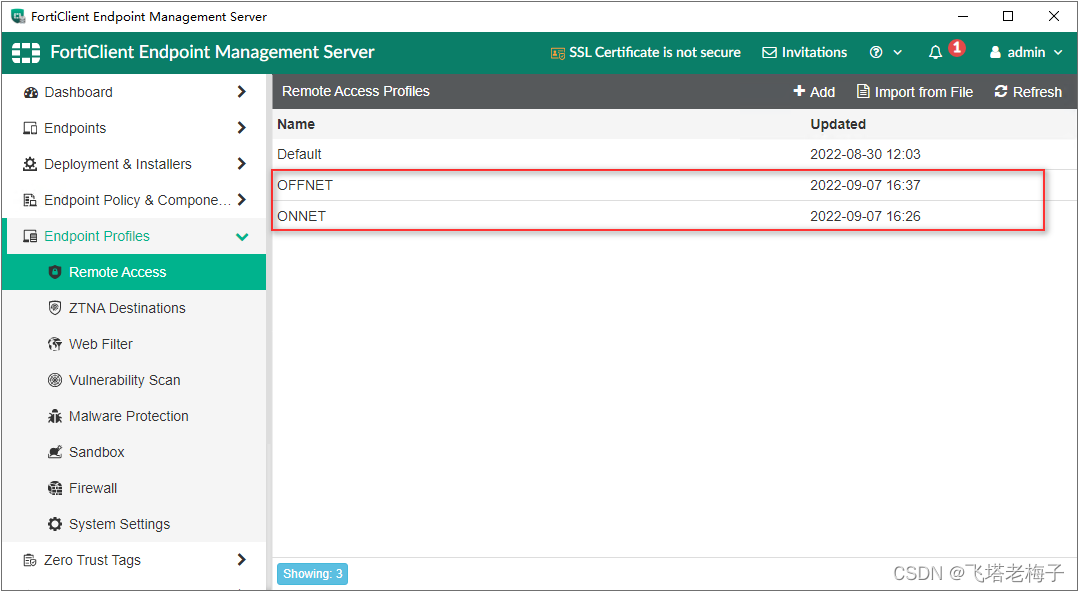Click the Zero Trust Tags icon
This screenshot has width=1079, height=592.
click(x=30, y=560)
